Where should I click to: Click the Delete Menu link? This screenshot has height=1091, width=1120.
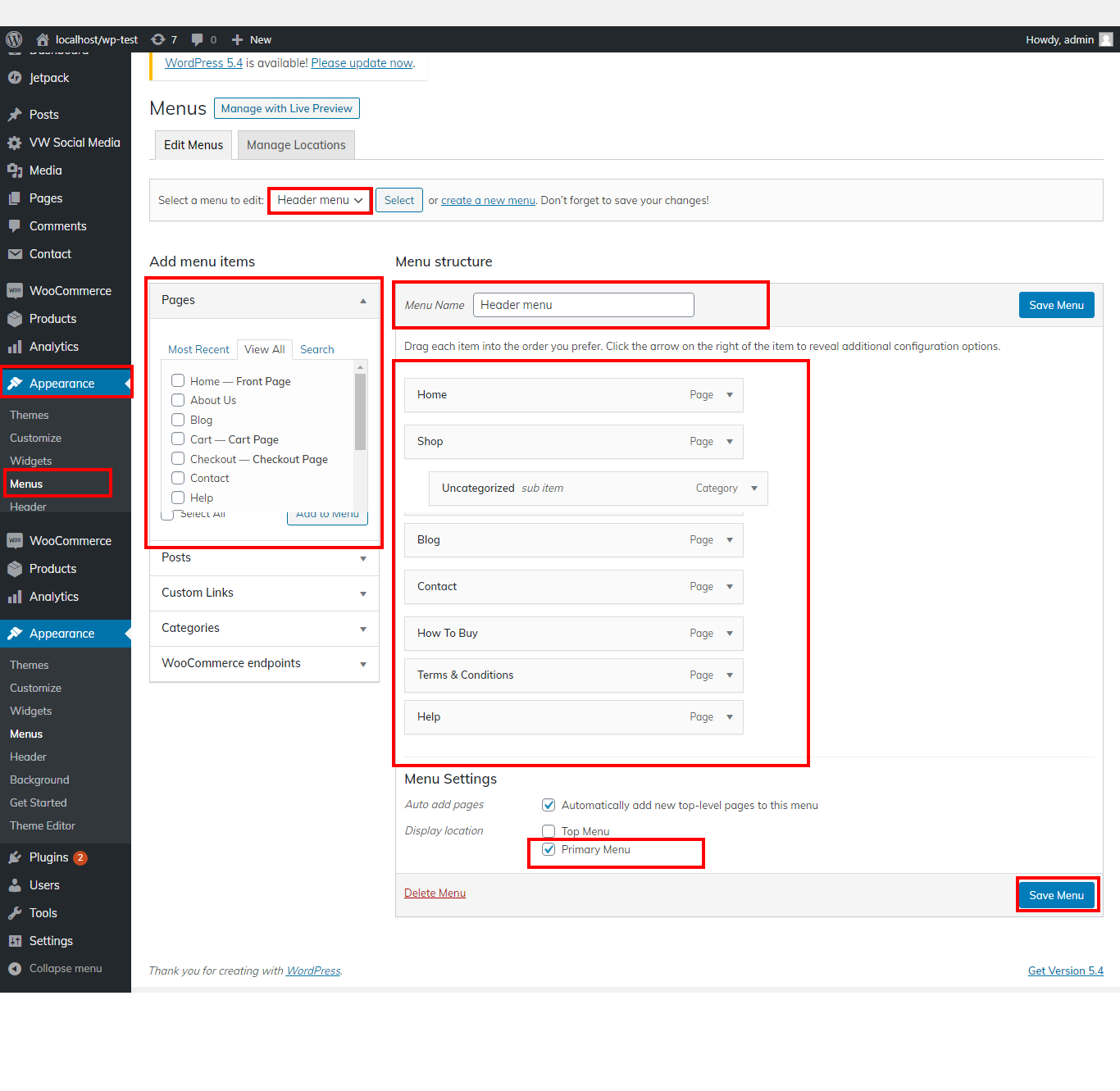[x=435, y=893]
